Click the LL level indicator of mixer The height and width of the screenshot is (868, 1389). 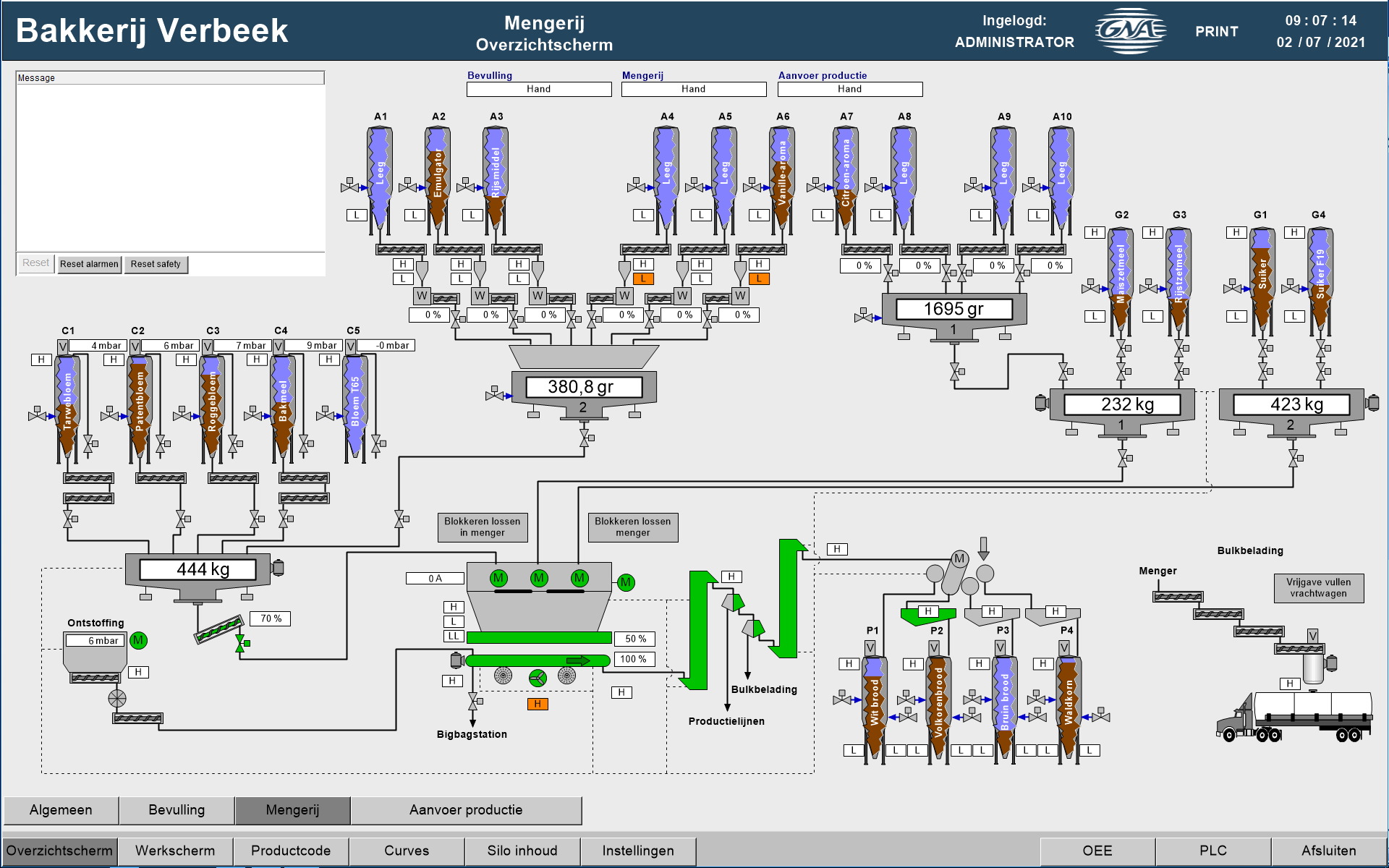tap(453, 636)
